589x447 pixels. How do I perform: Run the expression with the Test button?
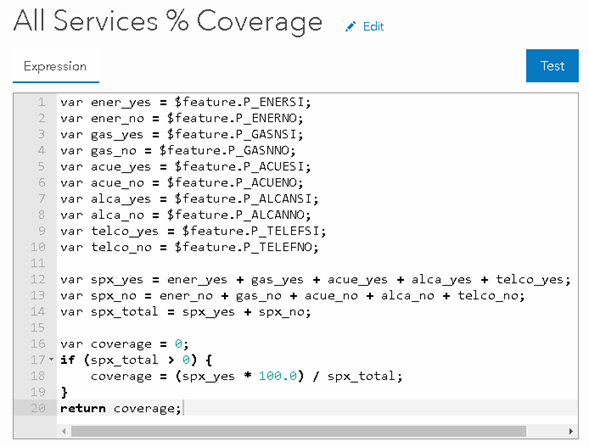tap(552, 66)
